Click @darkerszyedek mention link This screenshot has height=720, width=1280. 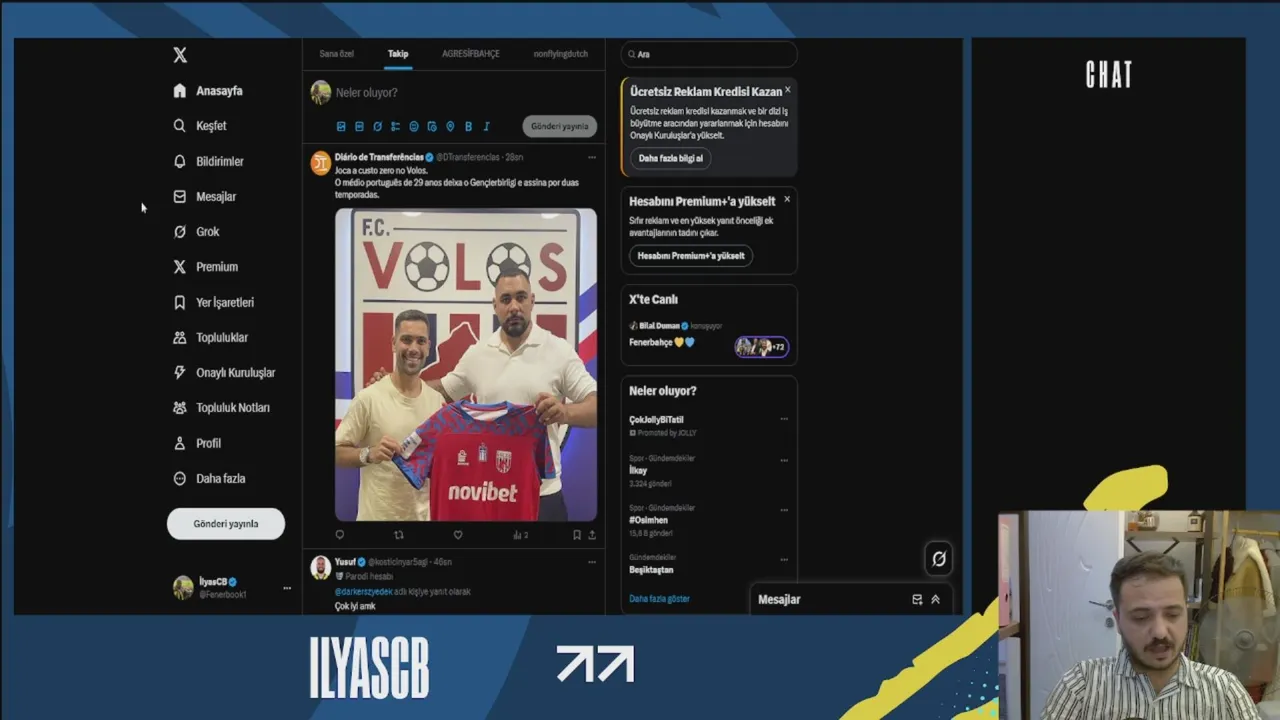[363, 592]
